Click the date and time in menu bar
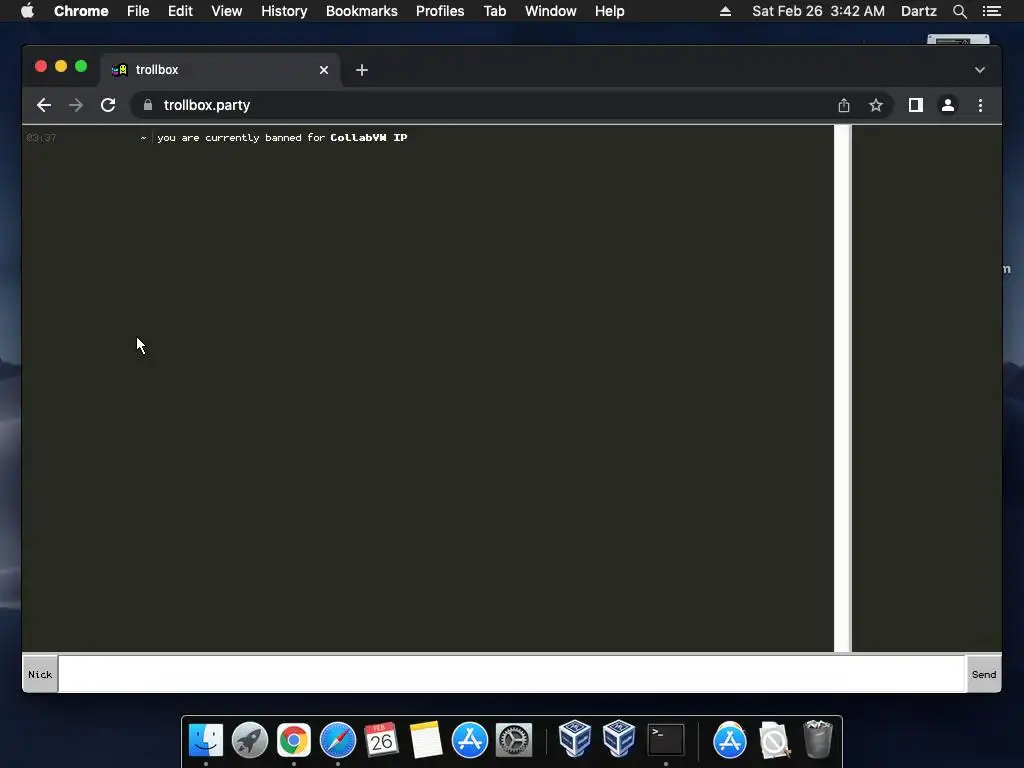Screen dimensions: 1024x768 (x=818, y=11)
